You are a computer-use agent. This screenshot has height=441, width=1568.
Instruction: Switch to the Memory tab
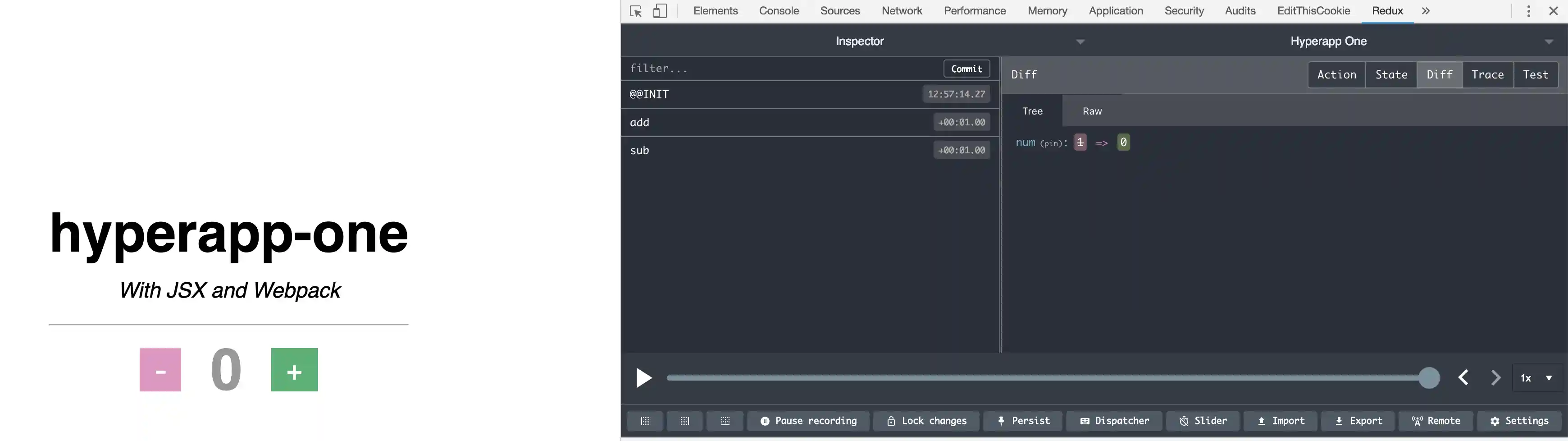(1048, 11)
